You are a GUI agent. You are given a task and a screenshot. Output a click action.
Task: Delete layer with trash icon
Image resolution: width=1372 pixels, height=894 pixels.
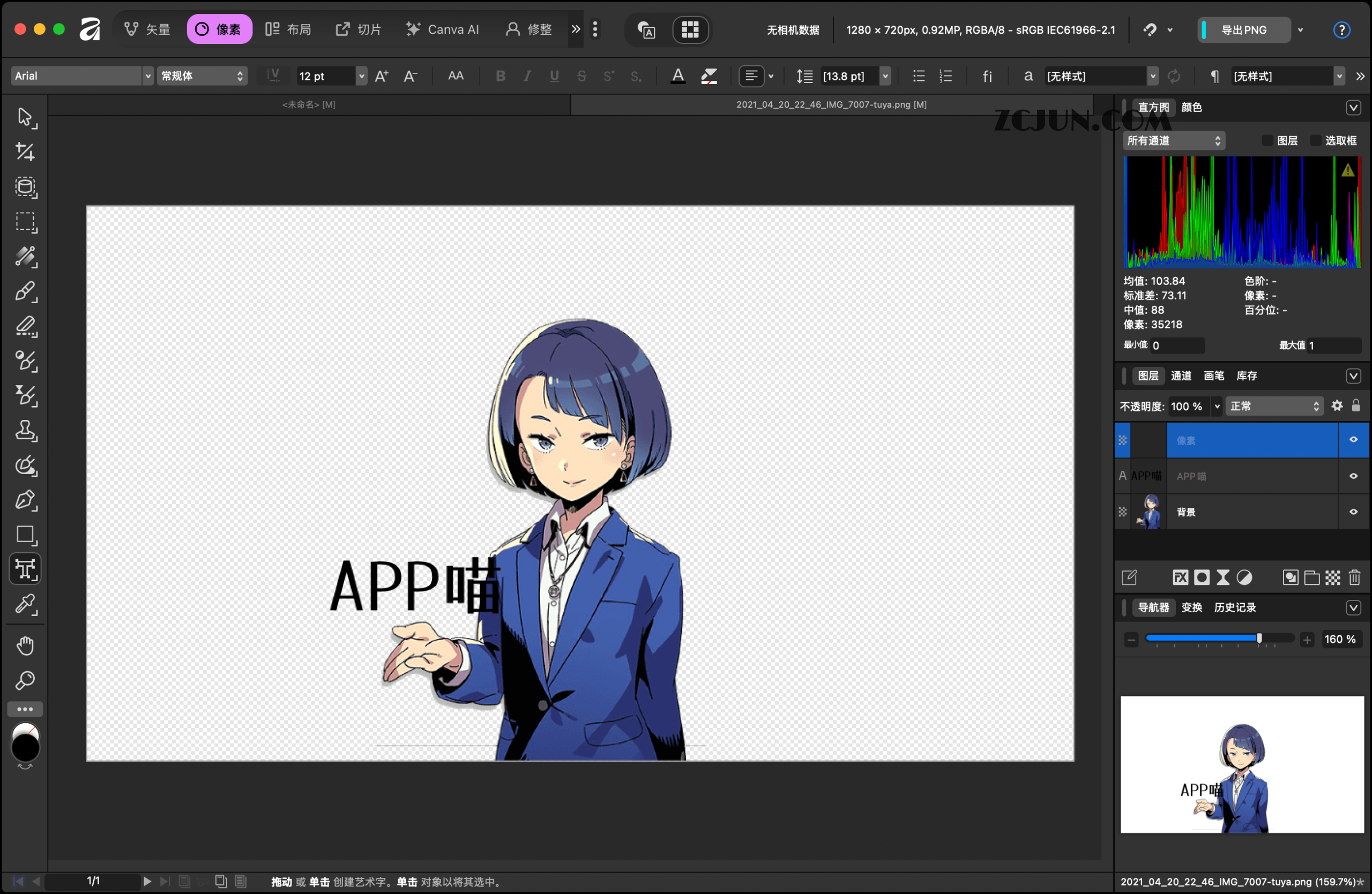tap(1354, 577)
